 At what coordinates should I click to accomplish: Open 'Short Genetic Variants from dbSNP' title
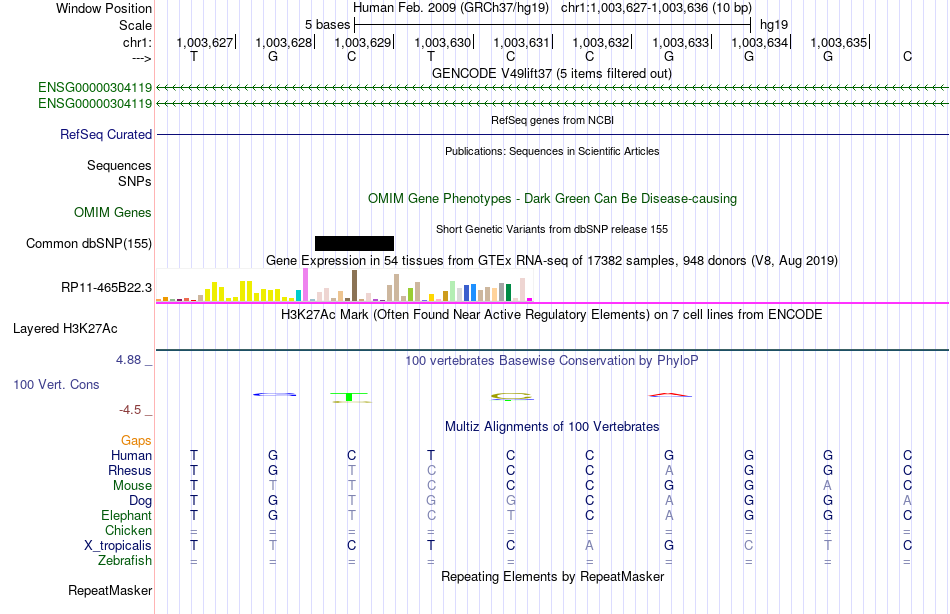(552, 229)
